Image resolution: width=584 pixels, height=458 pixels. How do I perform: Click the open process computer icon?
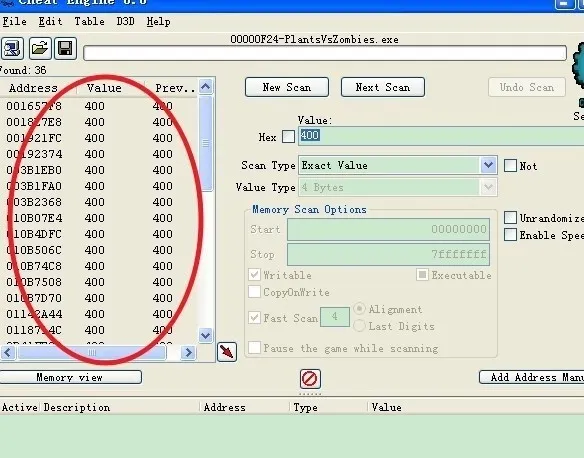(x=12, y=48)
